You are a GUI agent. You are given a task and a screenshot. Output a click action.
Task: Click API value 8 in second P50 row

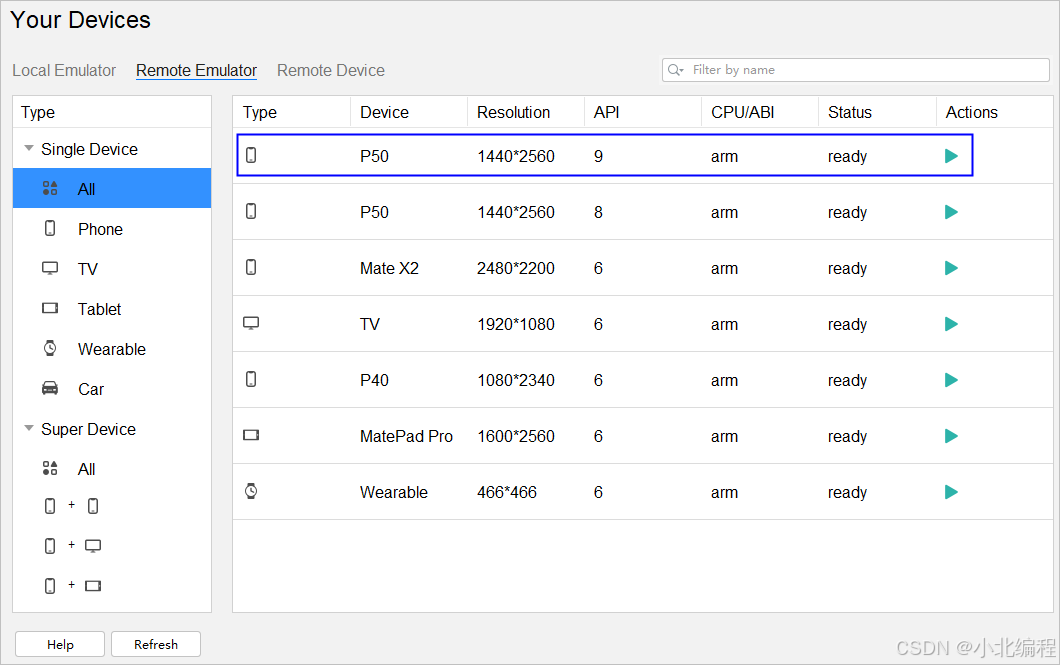pyautogui.click(x=598, y=212)
